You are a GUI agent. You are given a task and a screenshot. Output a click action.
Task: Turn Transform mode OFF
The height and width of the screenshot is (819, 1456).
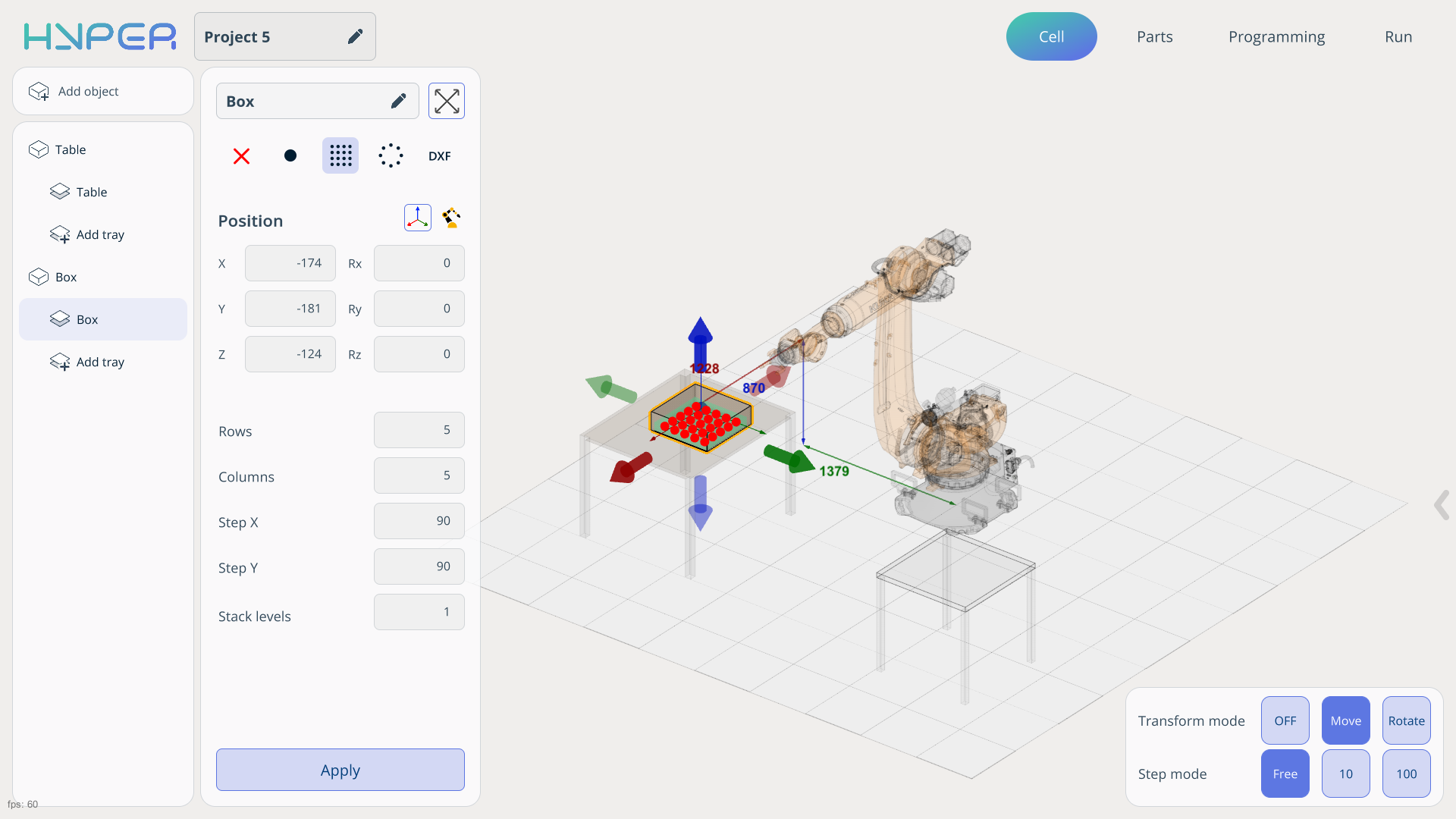[1285, 720]
